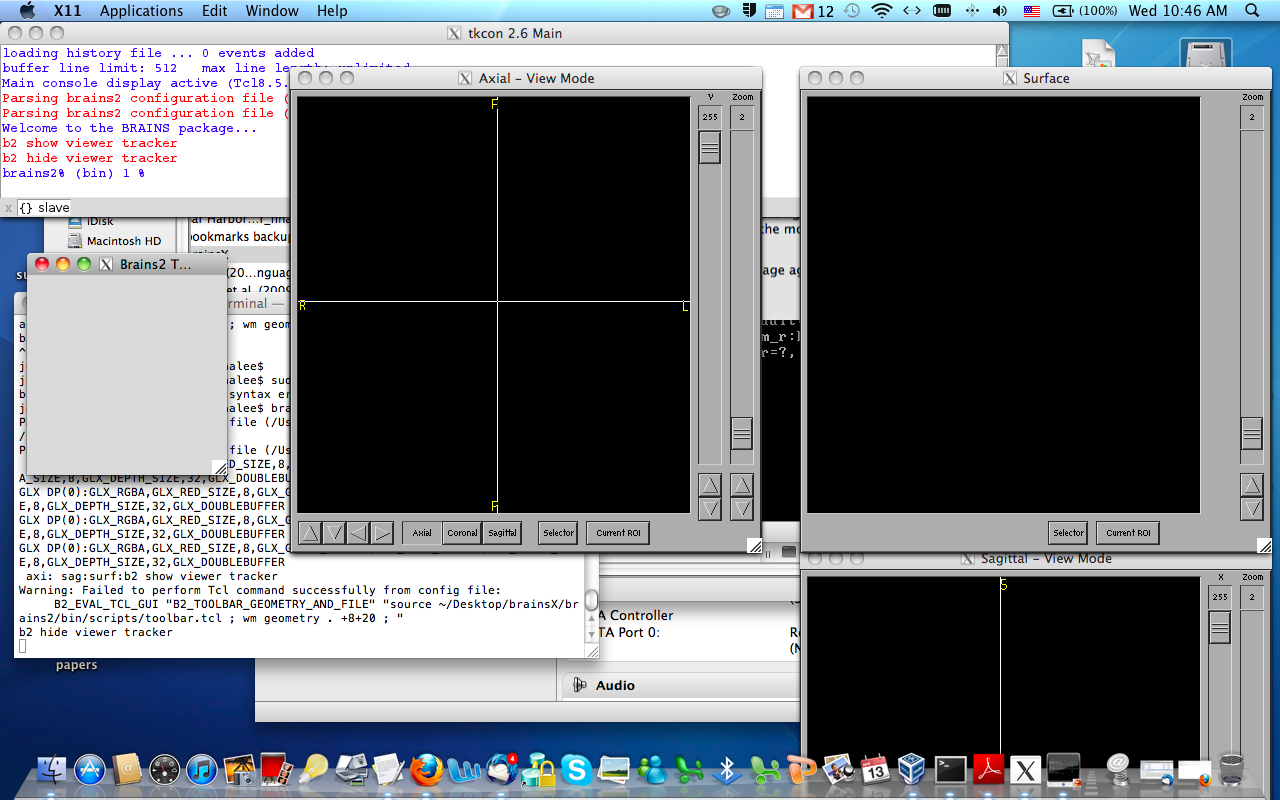The image size is (1280, 800).
Task: Increase Axial zoom with the up stepper
Action: pyautogui.click(x=741, y=485)
